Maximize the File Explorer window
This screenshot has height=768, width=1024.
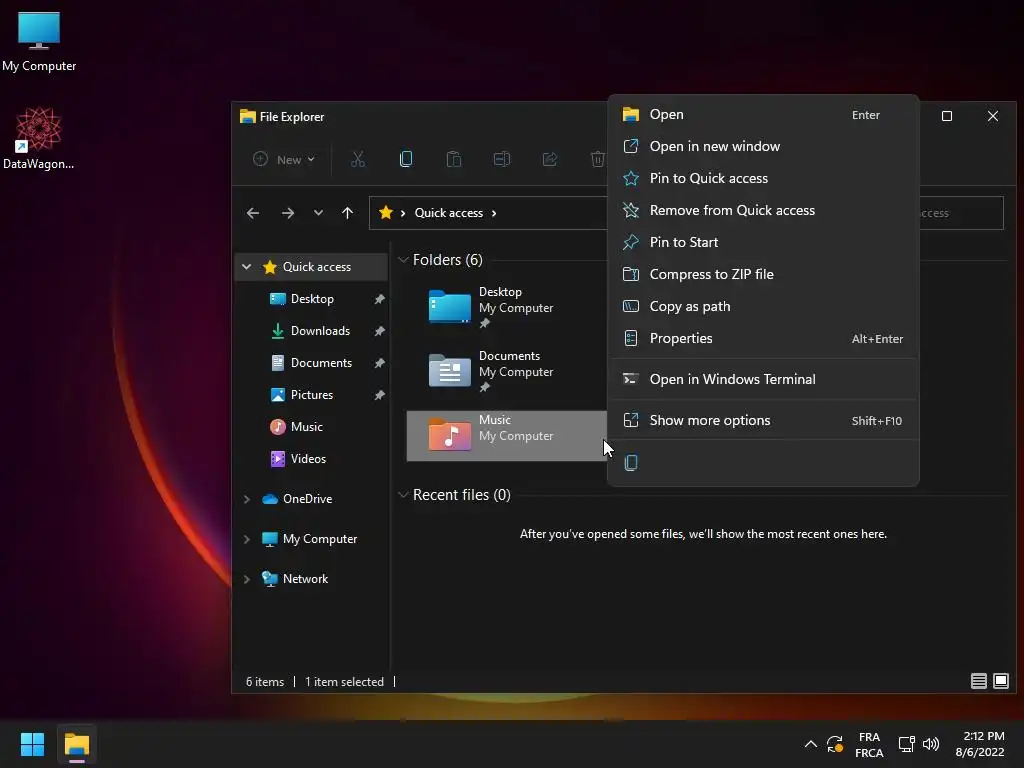coord(946,116)
